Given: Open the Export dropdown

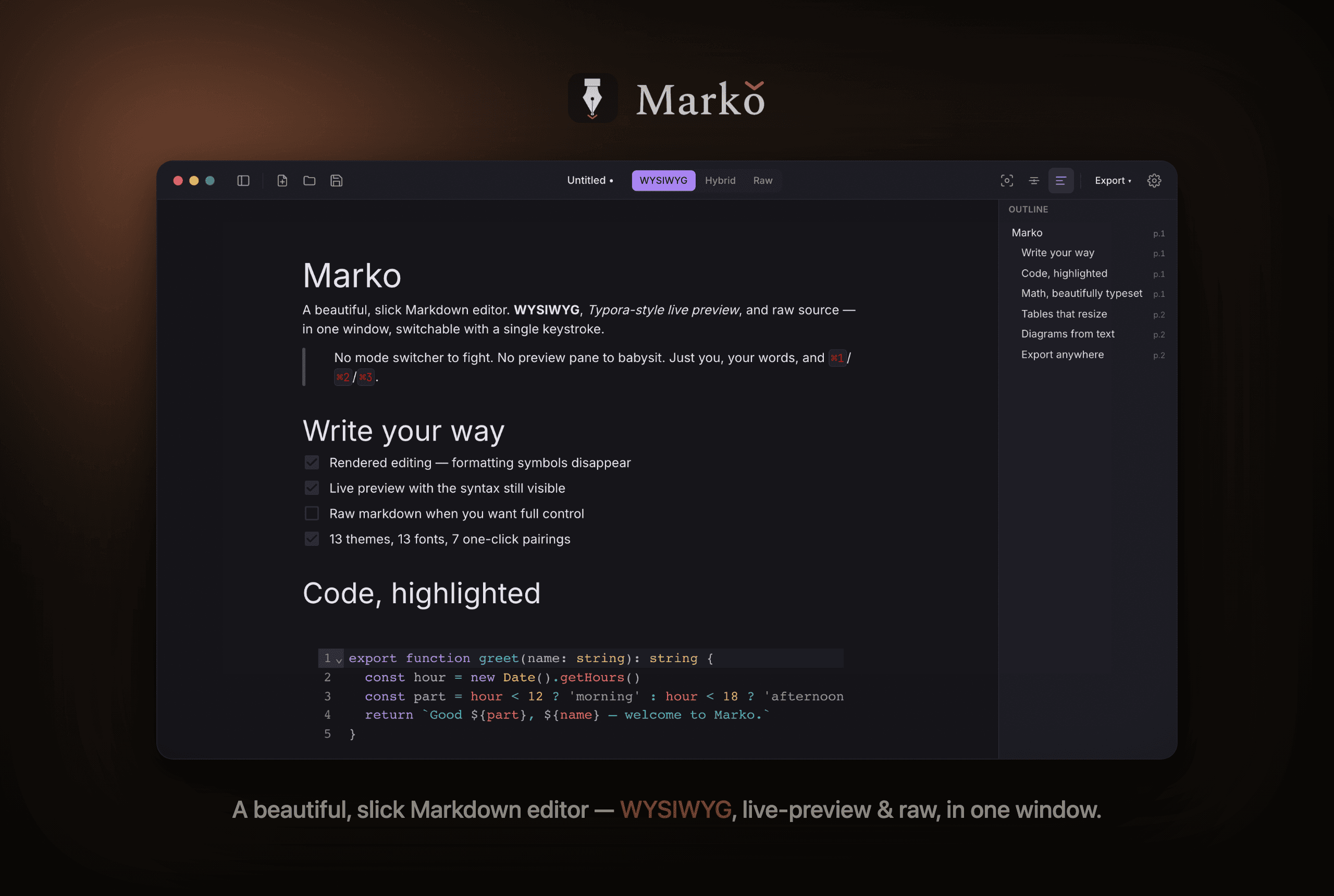Looking at the screenshot, I should (1112, 181).
